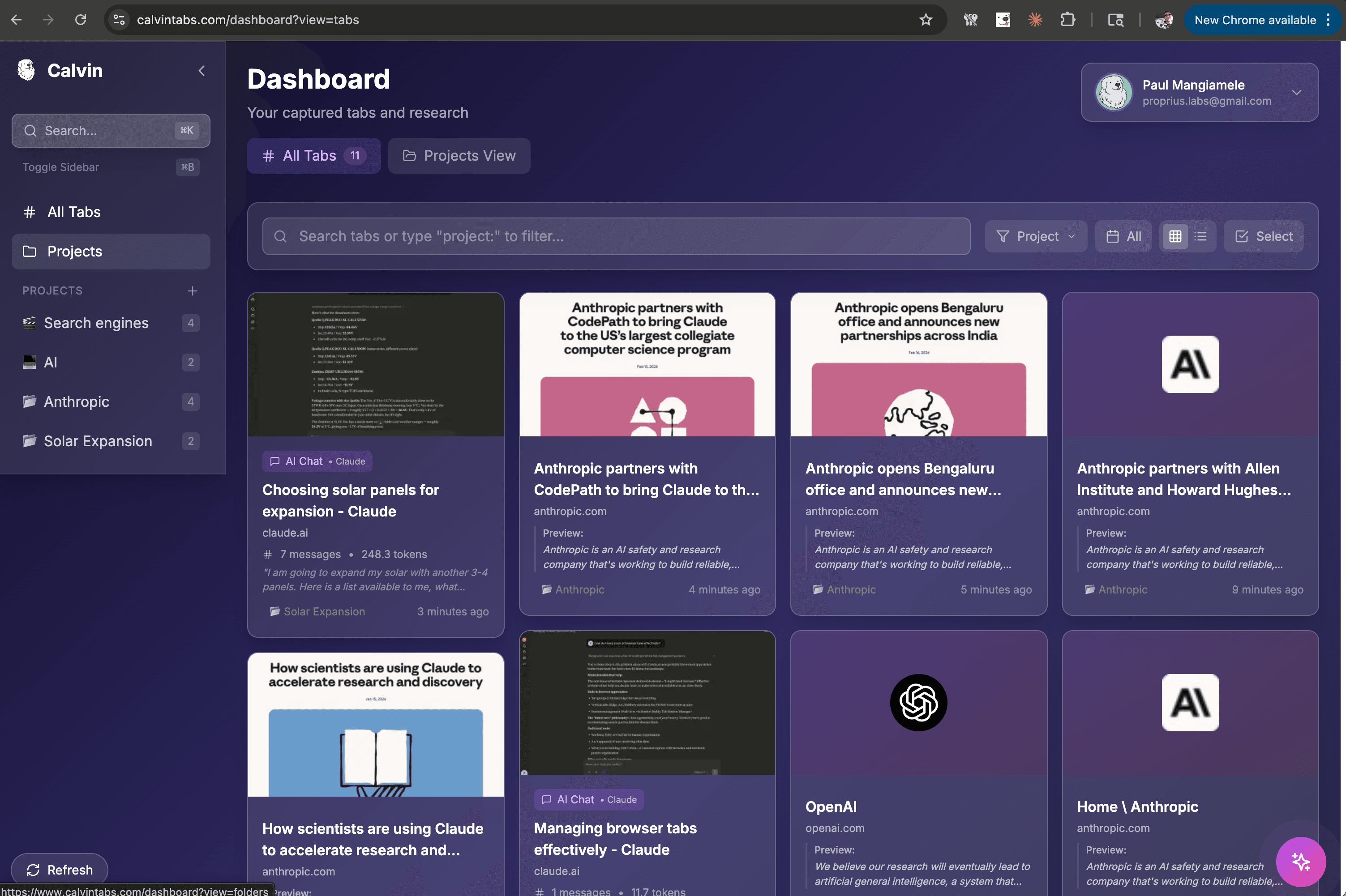This screenshot has width=1346, height=896.
Task: Click the extensions puzzle icon in Chrome toolbar
Action: [x=1067, y=19]
